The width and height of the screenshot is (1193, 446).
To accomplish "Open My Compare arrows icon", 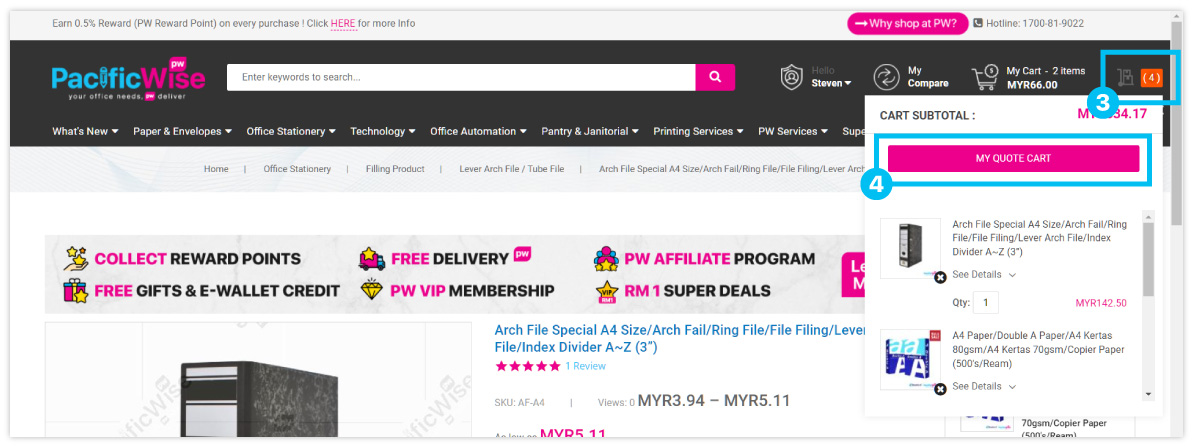I will point(886,77).
